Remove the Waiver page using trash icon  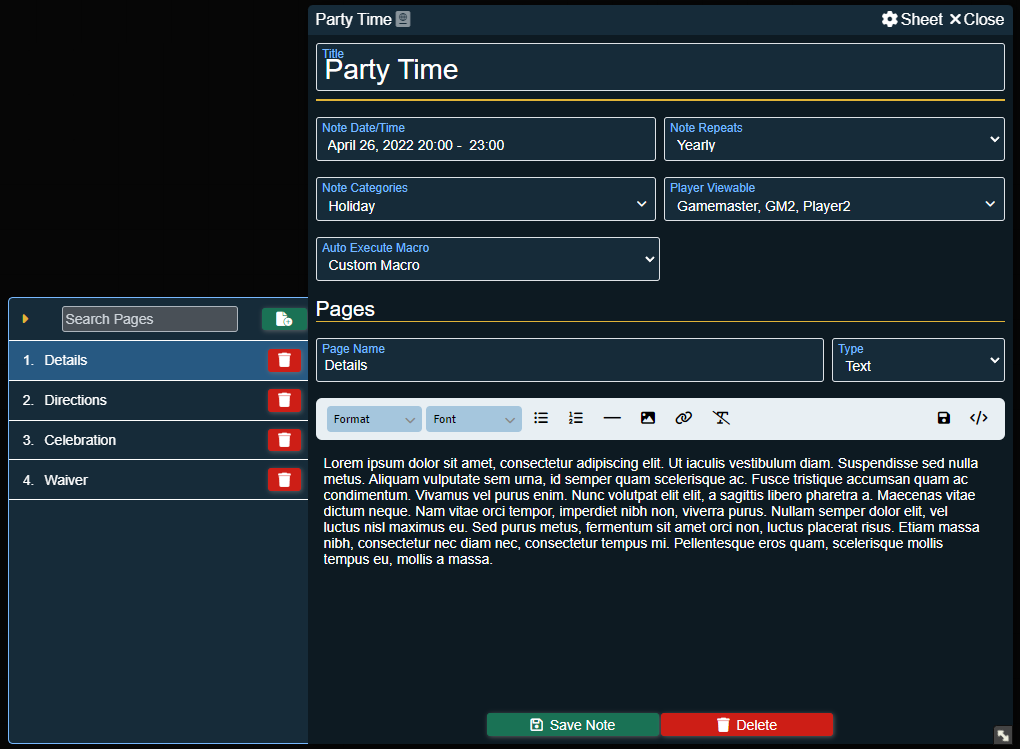tap(284, 480)
